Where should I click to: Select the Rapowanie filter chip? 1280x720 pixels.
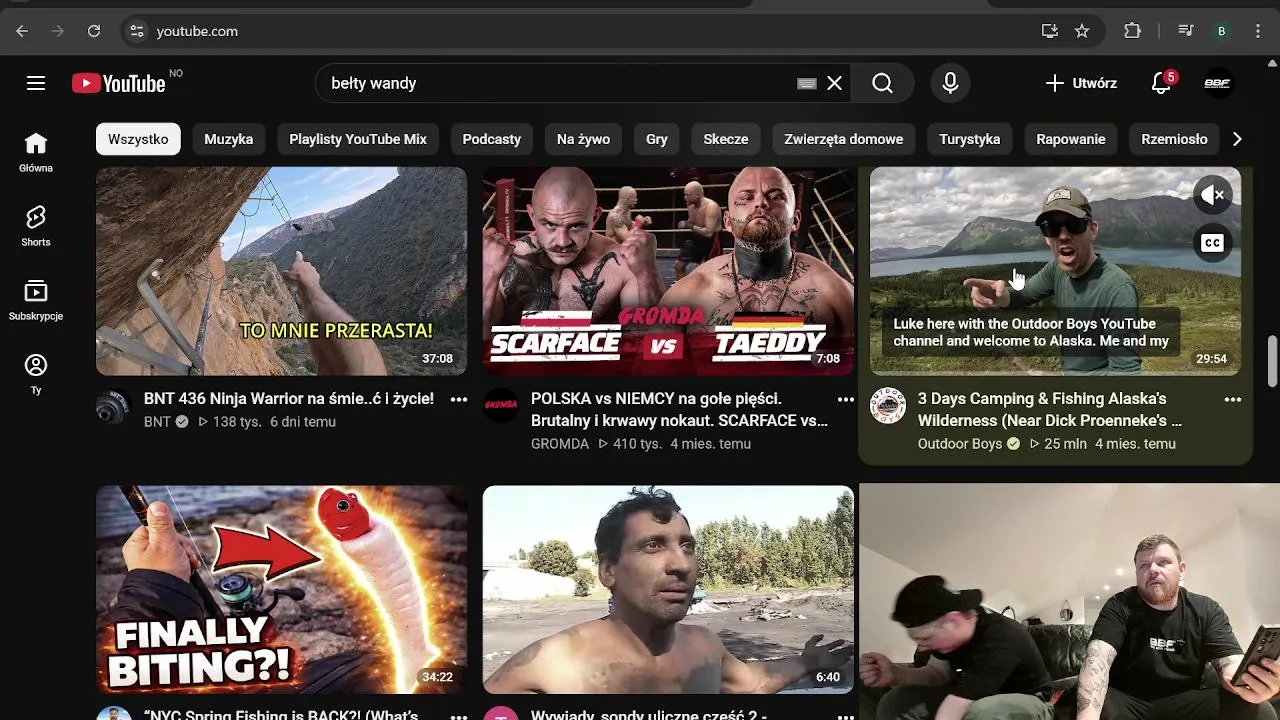tap(1071, 139)
